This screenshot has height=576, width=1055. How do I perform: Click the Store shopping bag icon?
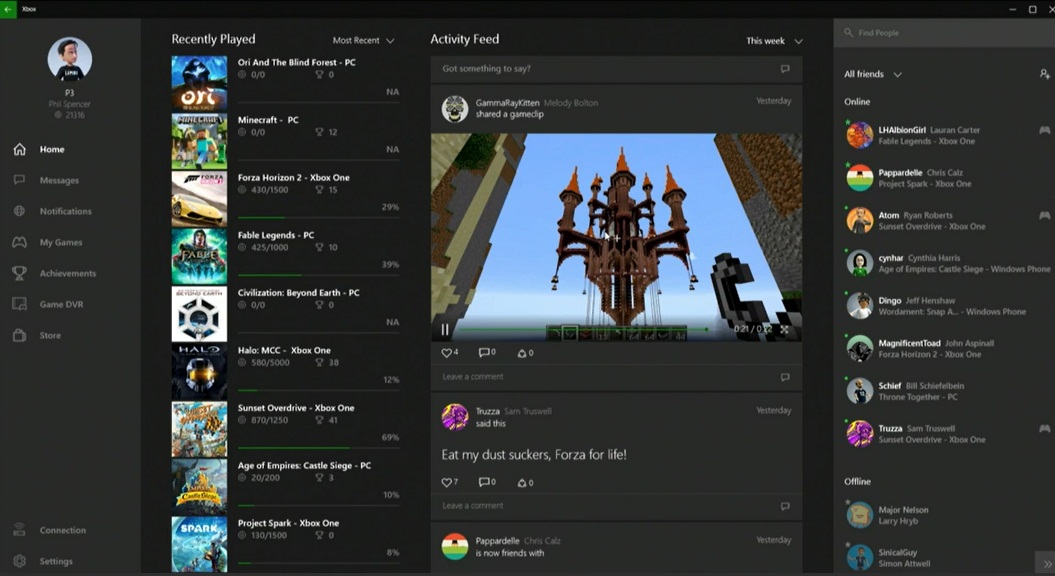(x=19, y=335)
